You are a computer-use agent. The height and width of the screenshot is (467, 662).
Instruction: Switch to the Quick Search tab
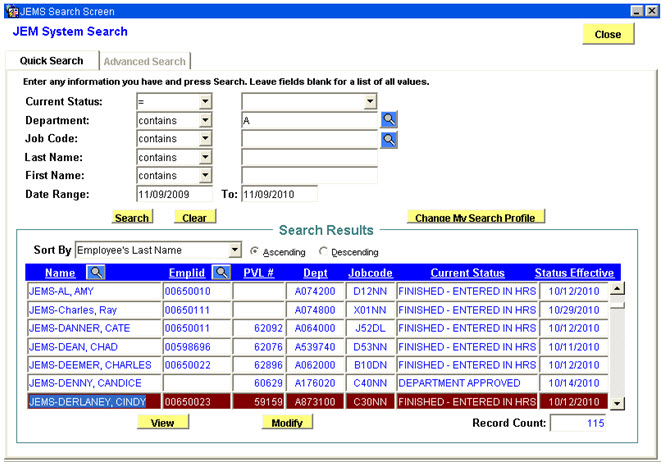52,61
